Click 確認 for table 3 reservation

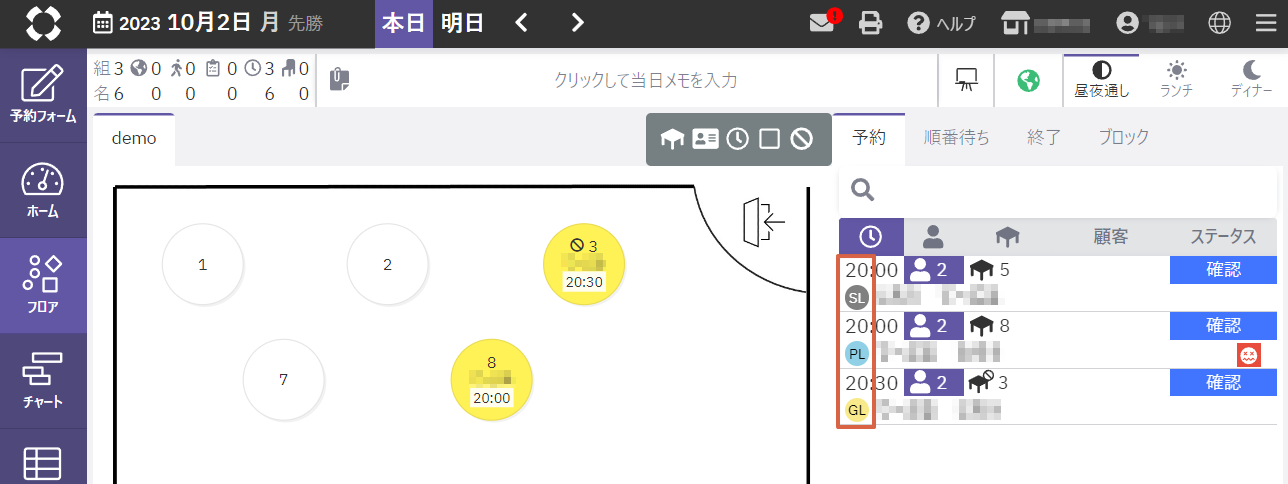[1223, 383]
